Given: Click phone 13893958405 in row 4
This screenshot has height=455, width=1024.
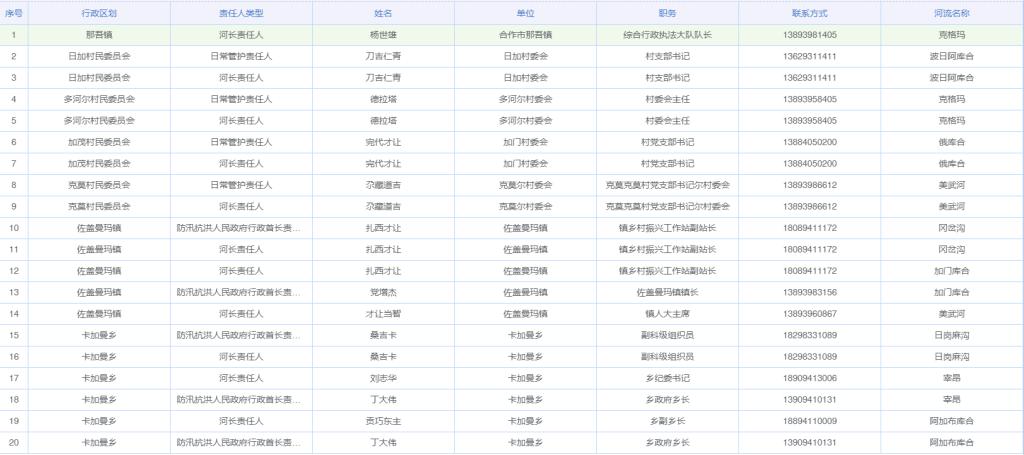Looking at the screenshot, I should [809, 99].
